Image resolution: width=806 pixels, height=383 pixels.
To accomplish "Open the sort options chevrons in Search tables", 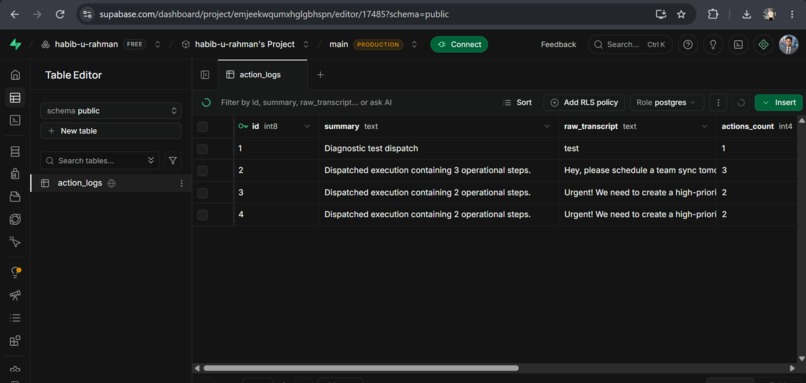I will [151, 160].
